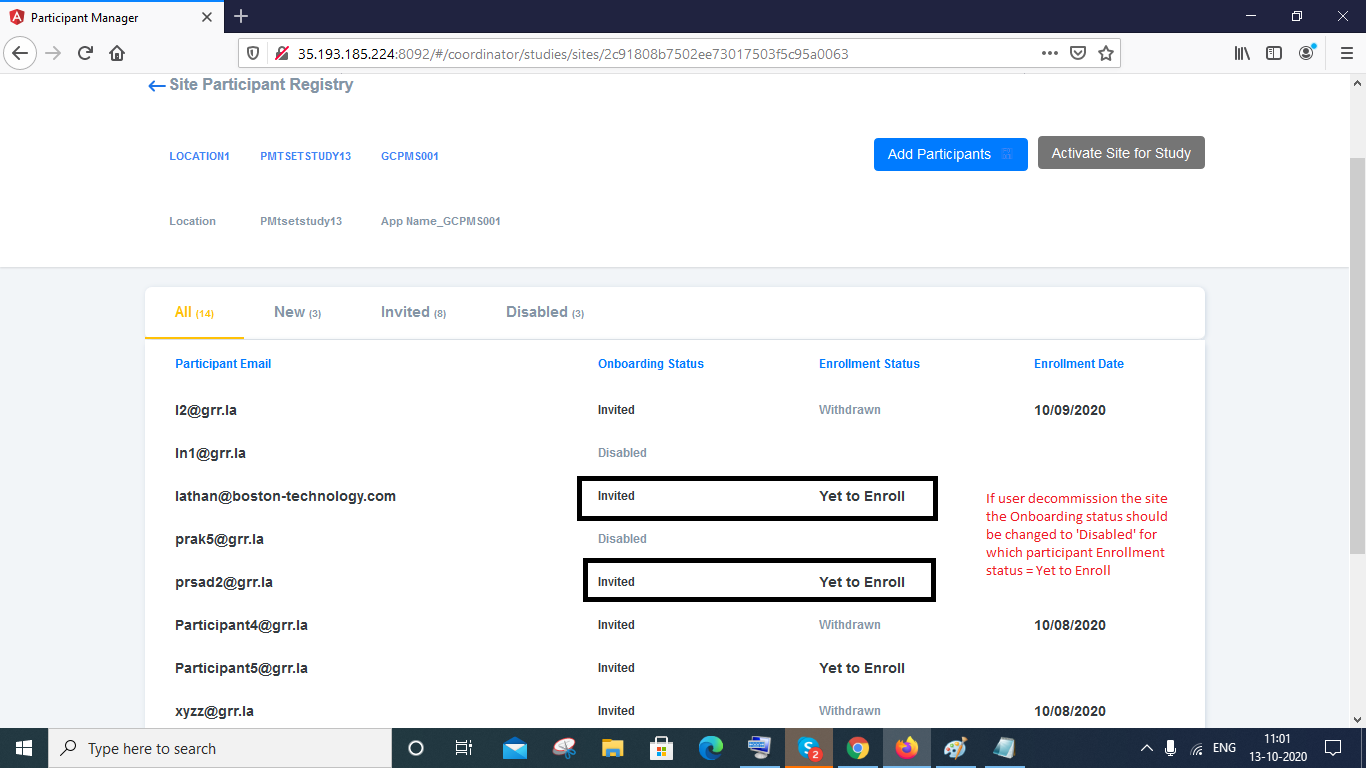The image size is (1366, 768).
Task: Sort by the Enrollment Status column header
Action: [x=869, y=363]
